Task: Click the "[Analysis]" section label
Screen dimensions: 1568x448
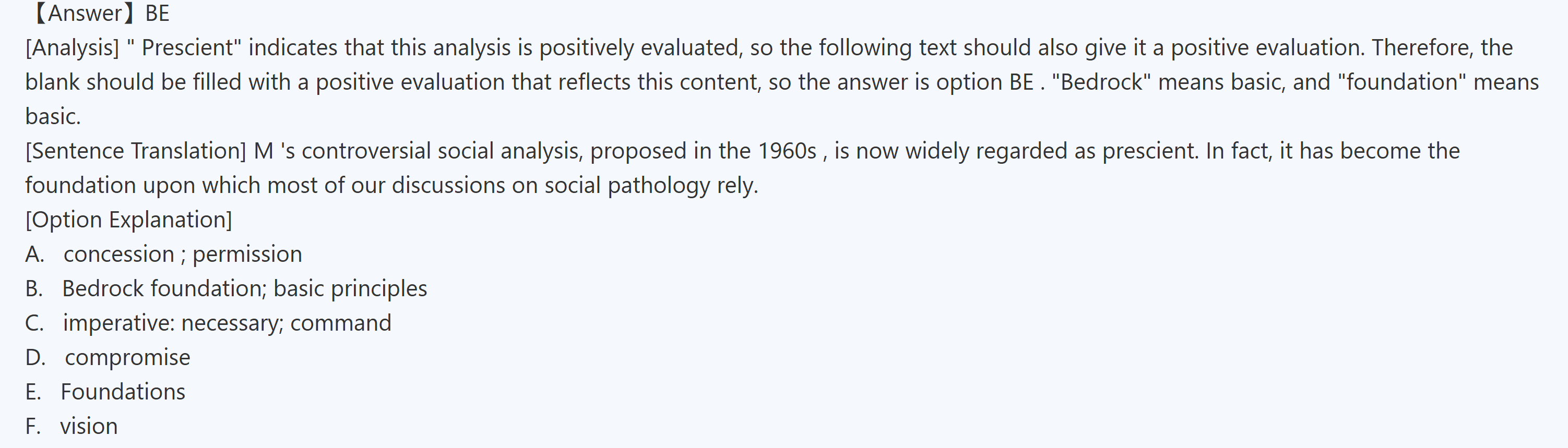Action: click(73, 47)
